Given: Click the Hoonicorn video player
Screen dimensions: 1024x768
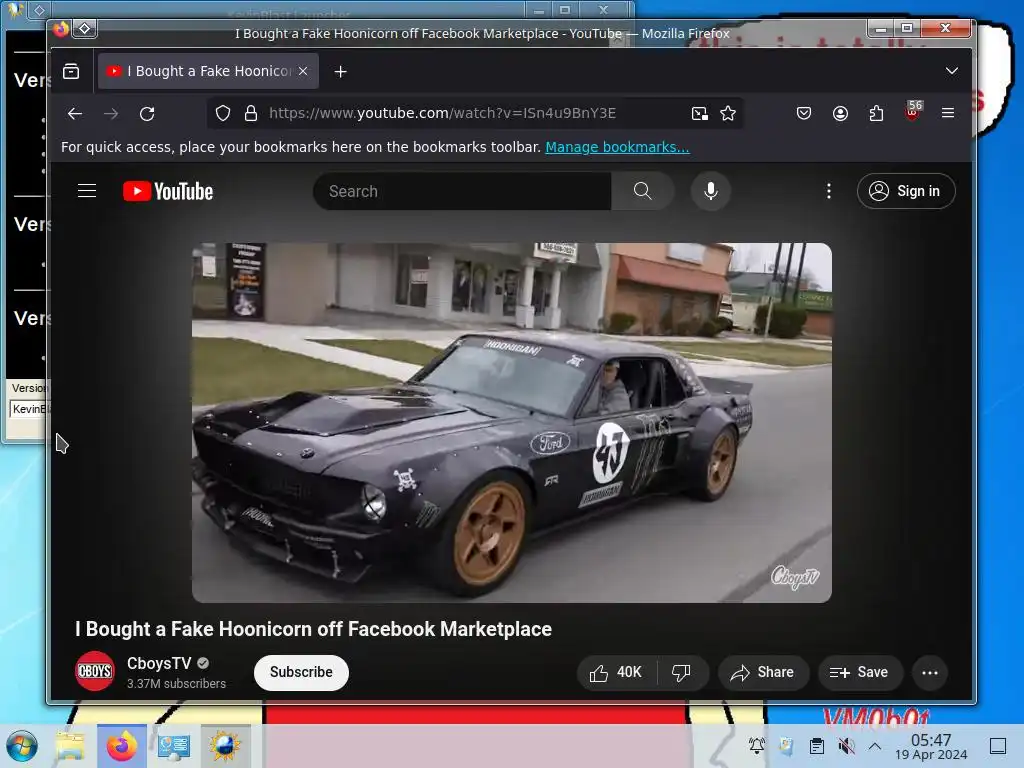Looking at the screenshot, I should click(x=511, y=423).
